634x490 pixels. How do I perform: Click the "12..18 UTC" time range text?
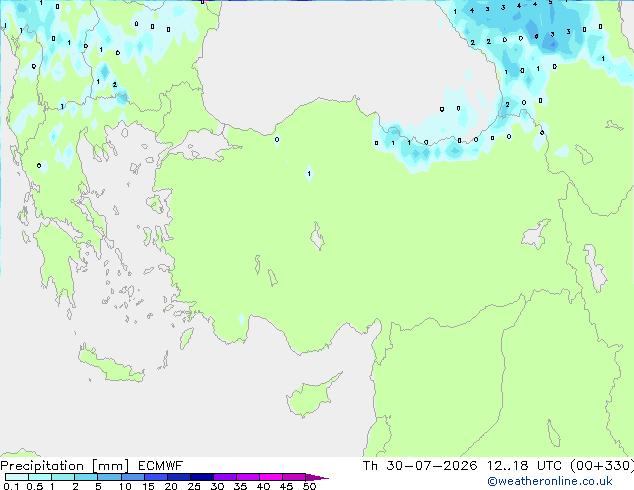(524, 466)
